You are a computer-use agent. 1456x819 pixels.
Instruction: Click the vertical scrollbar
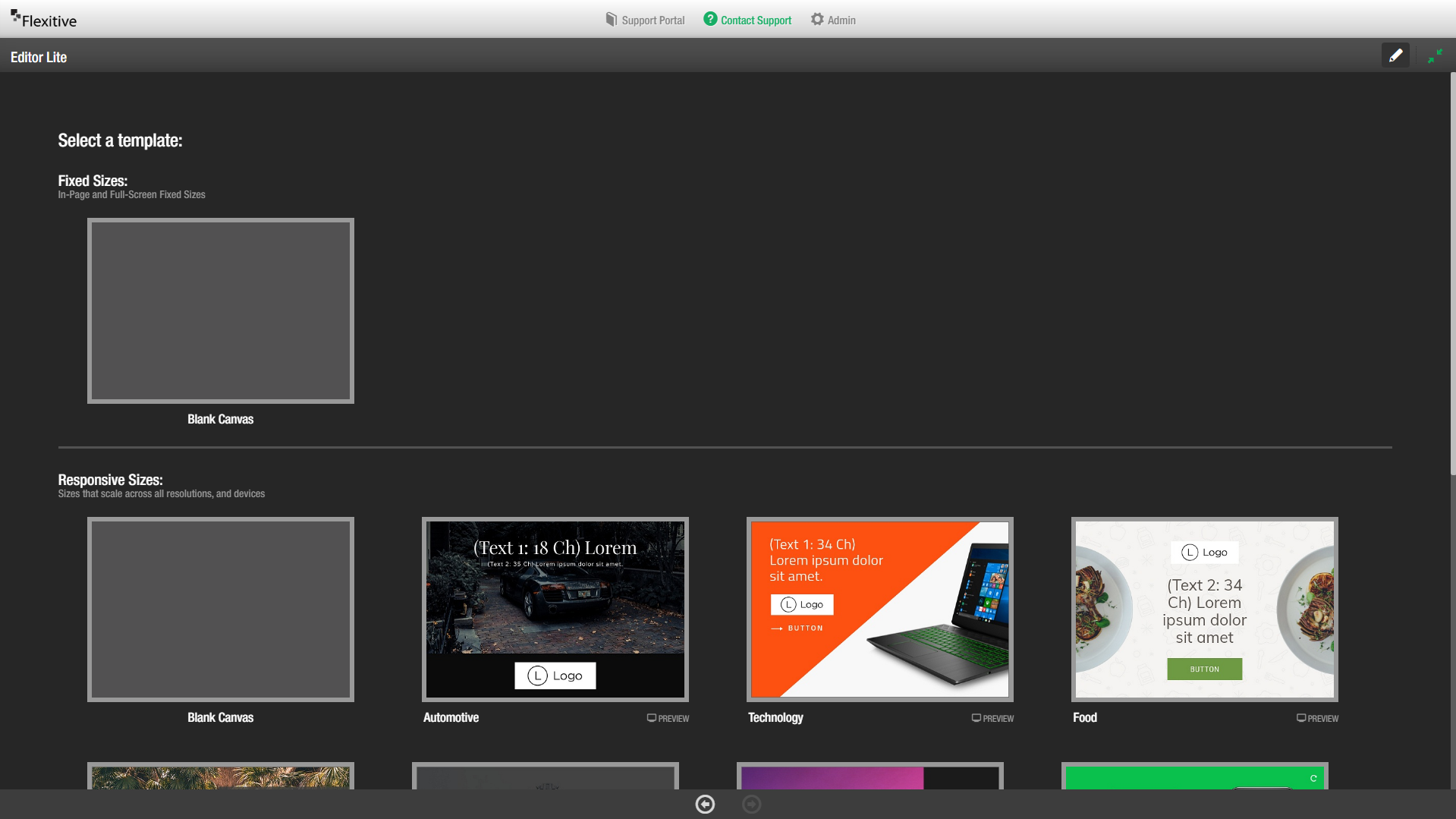point(1452,273)
